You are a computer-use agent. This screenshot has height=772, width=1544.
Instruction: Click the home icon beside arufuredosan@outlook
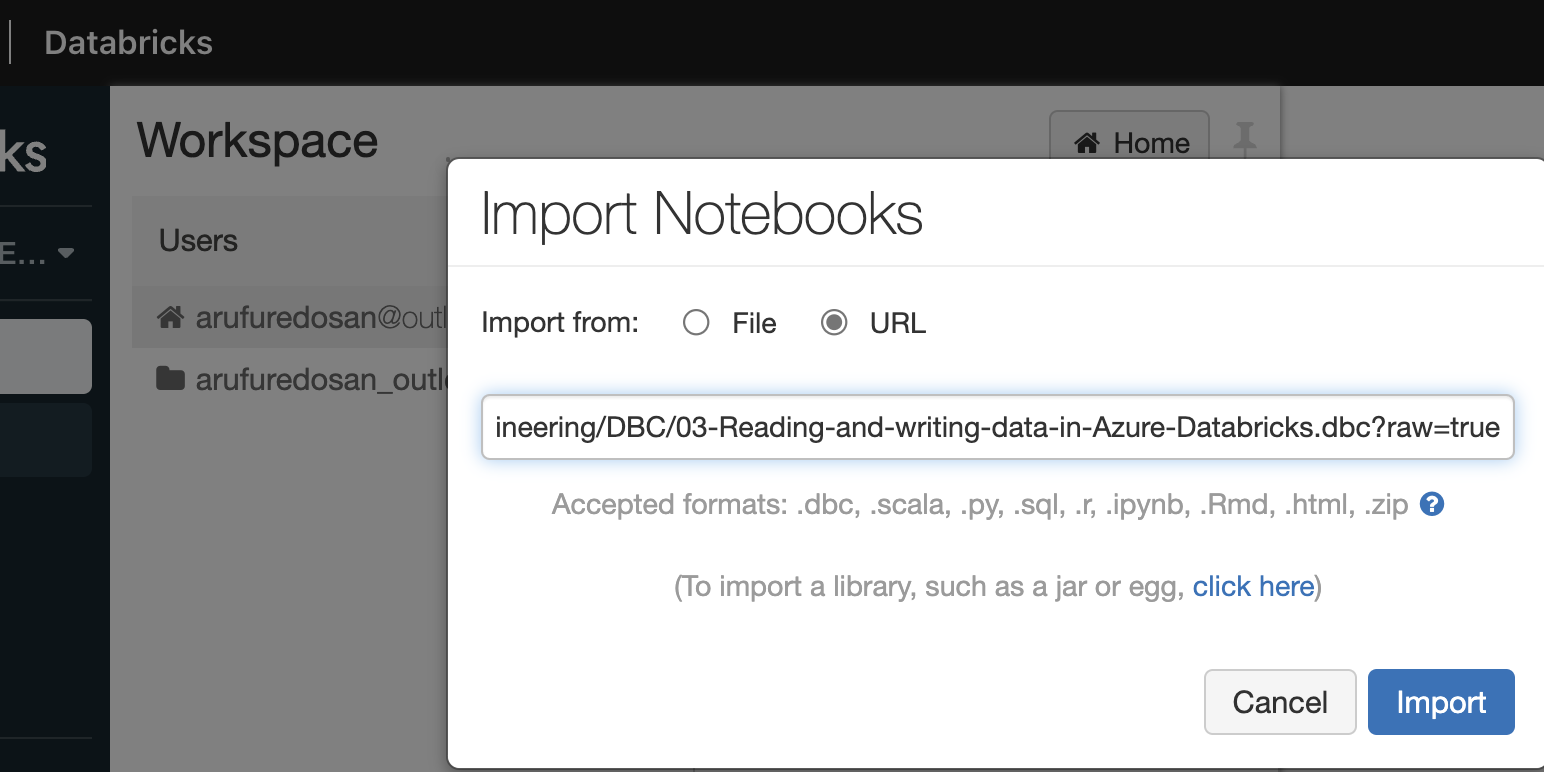tap(170, 318)
